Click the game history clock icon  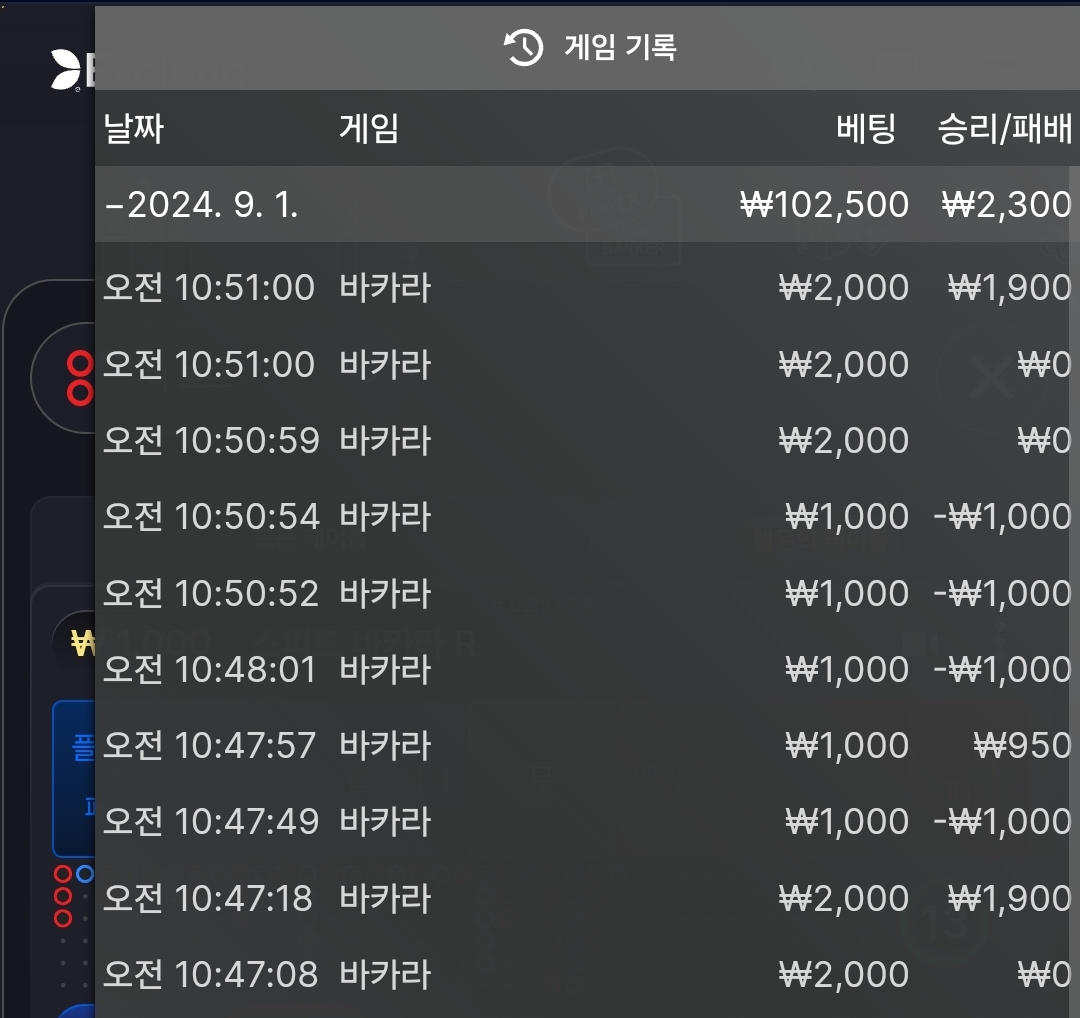pos(523,48)
